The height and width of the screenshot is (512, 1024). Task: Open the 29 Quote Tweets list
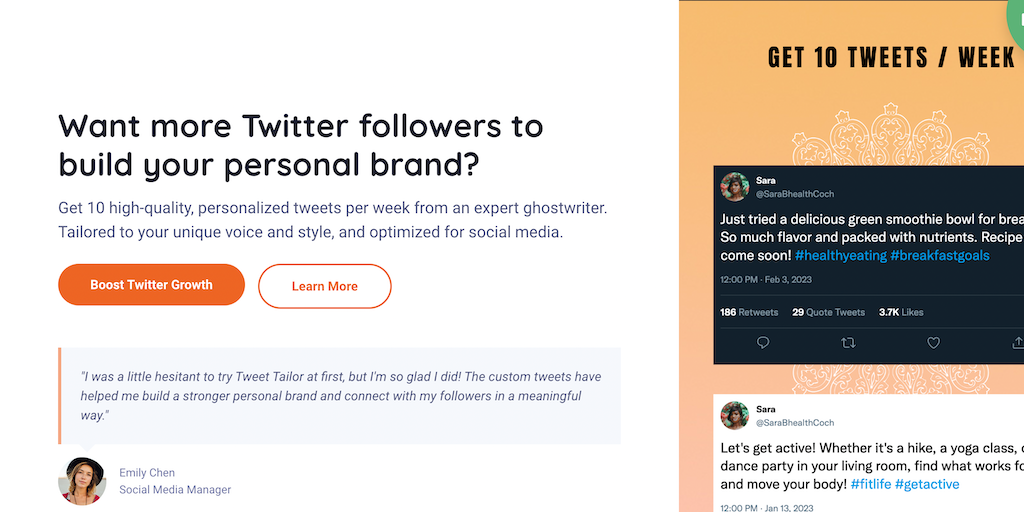pyautogui.click(x=828, y=312)
